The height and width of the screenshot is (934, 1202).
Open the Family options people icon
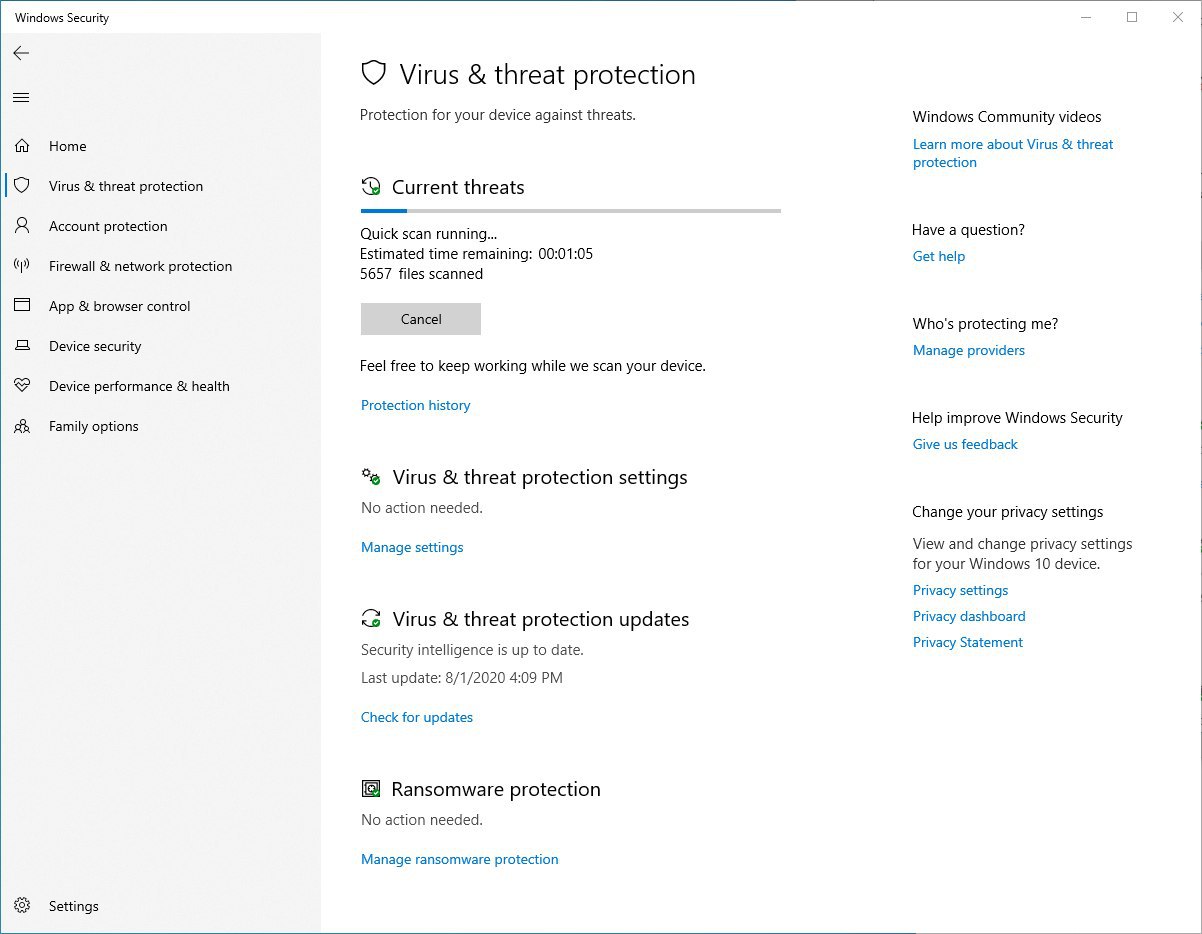click(x=22, y=426)
